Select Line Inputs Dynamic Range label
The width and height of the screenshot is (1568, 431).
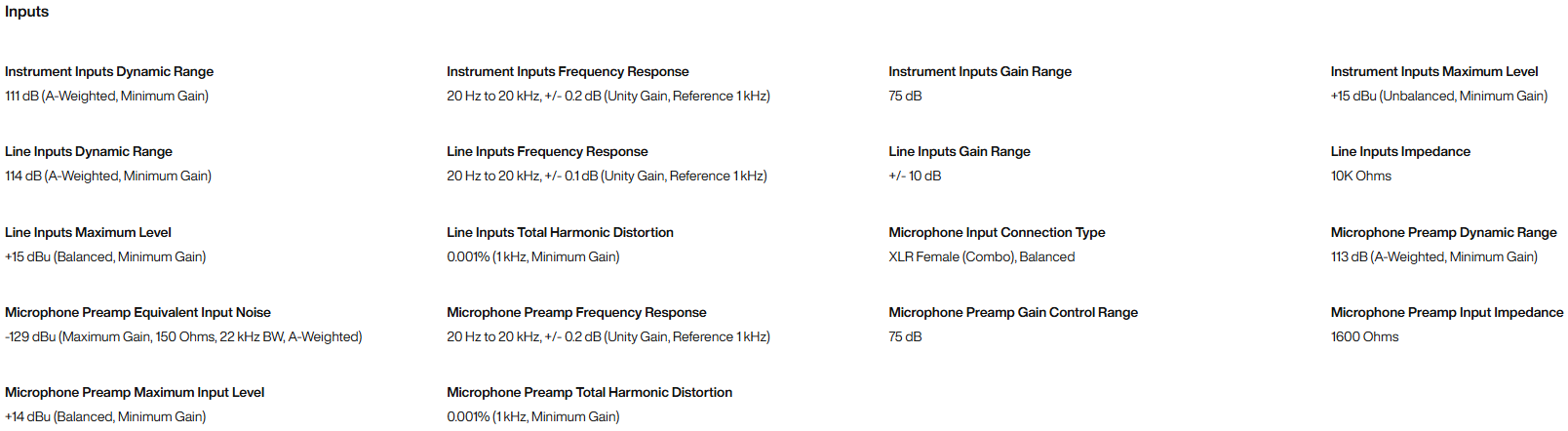[89, 151]
